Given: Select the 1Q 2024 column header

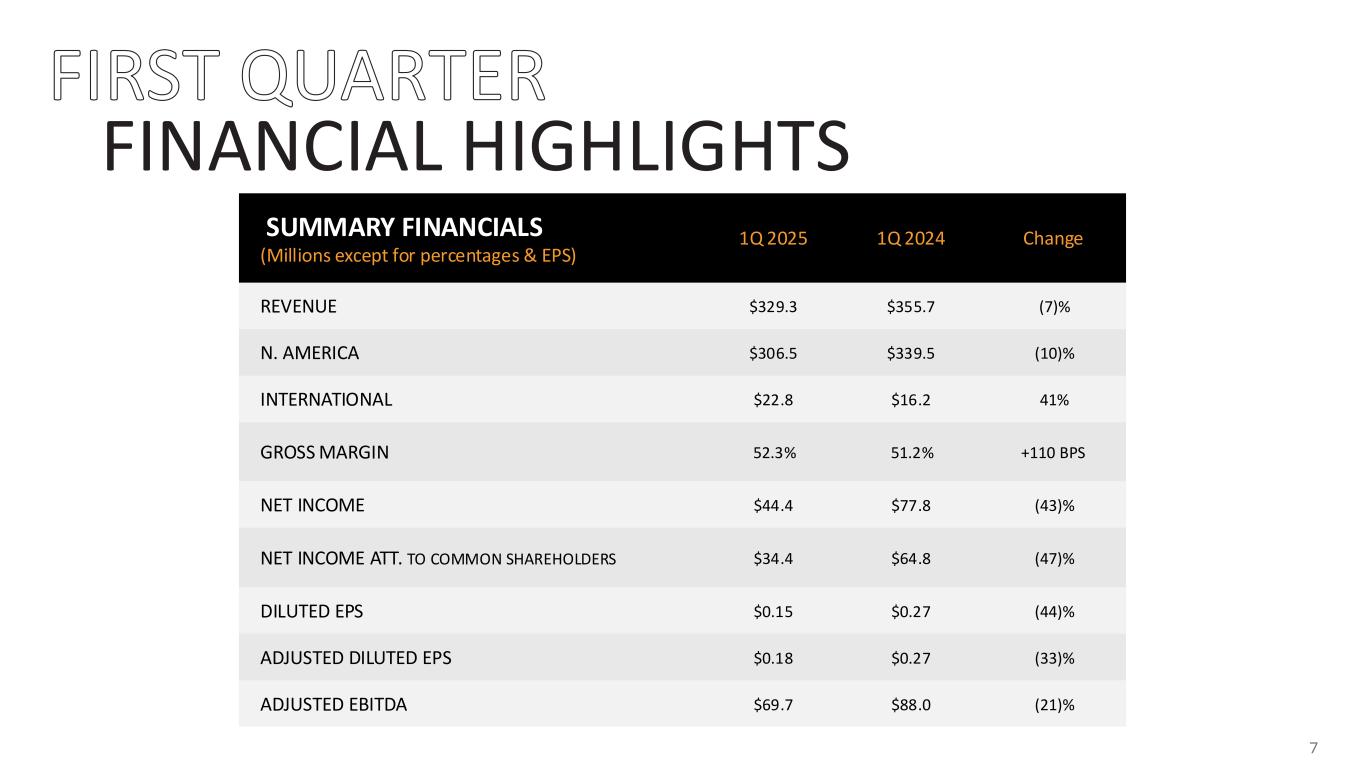Looking at the screenshot, I should (x=911, y=238).
